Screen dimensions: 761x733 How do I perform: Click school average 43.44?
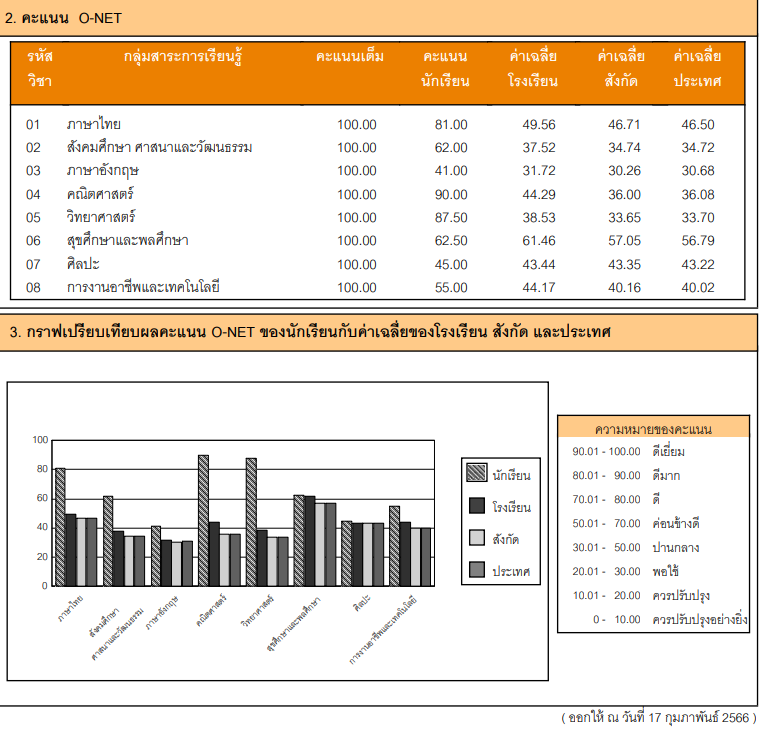[x=539, y=265]
